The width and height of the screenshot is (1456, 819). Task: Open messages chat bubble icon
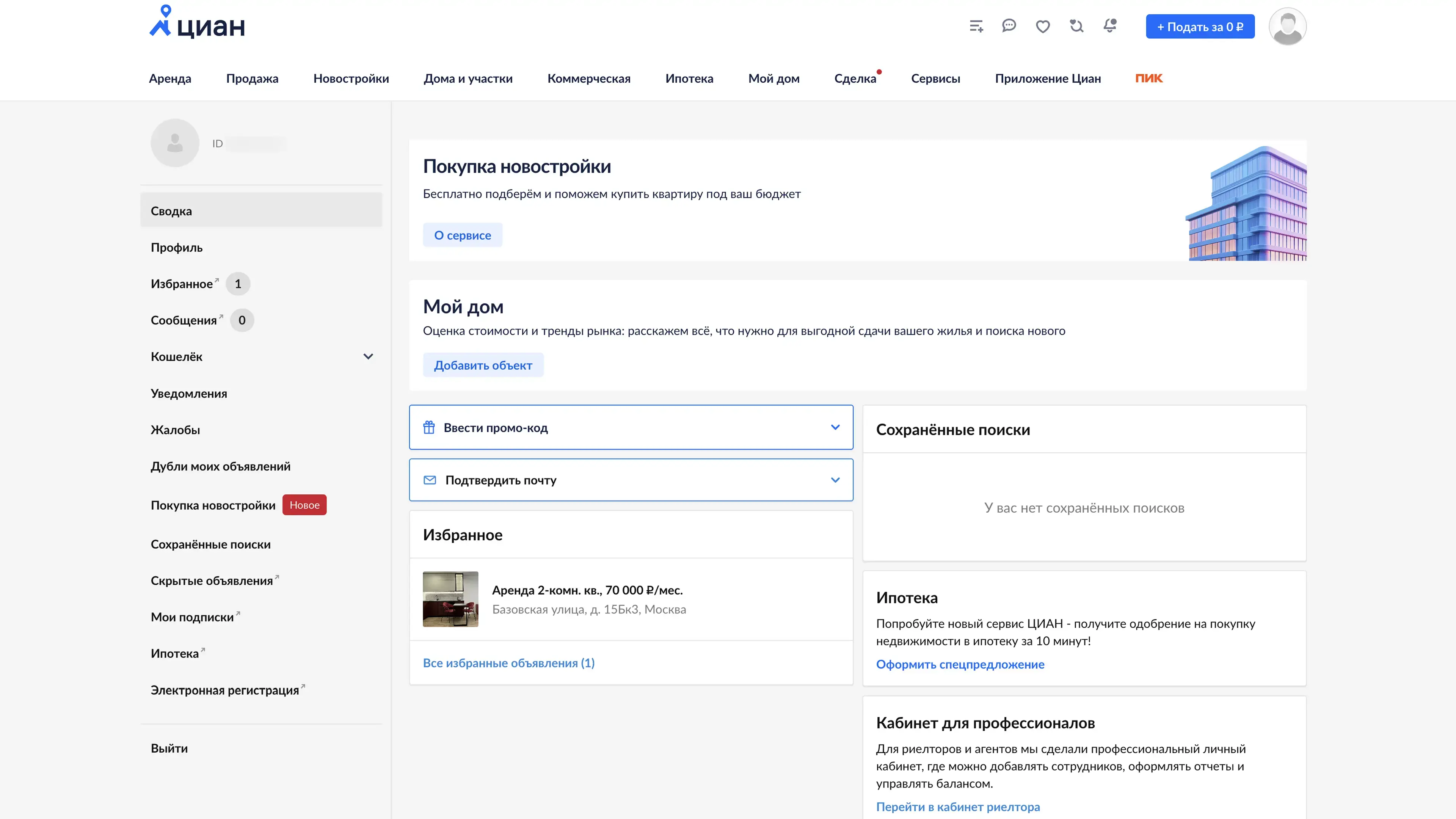pyautogui.click(x=1009, y=26)
